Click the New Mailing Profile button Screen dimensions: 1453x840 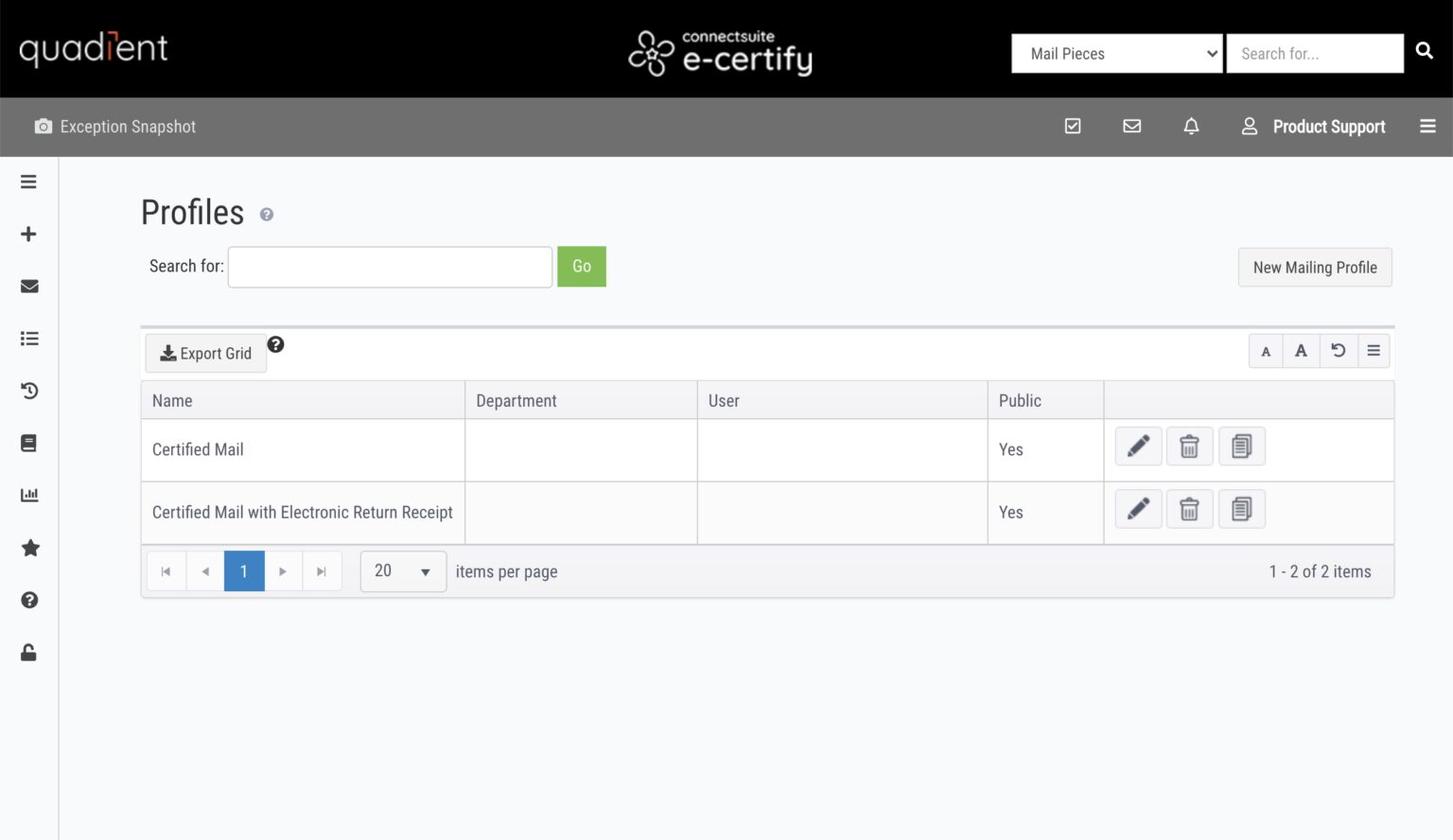[1315, 267]
